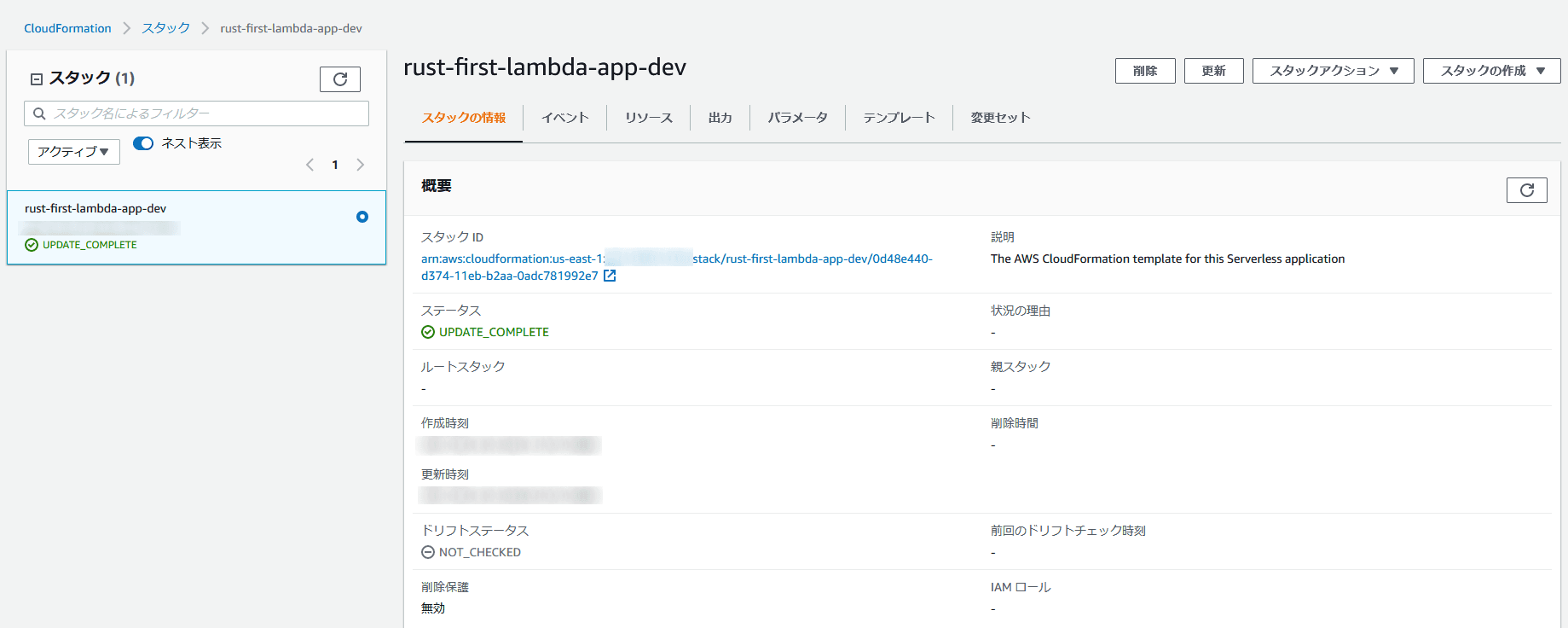Go to next page of stacks
Screen dimensions: 1568x628
tap(361, 165)
